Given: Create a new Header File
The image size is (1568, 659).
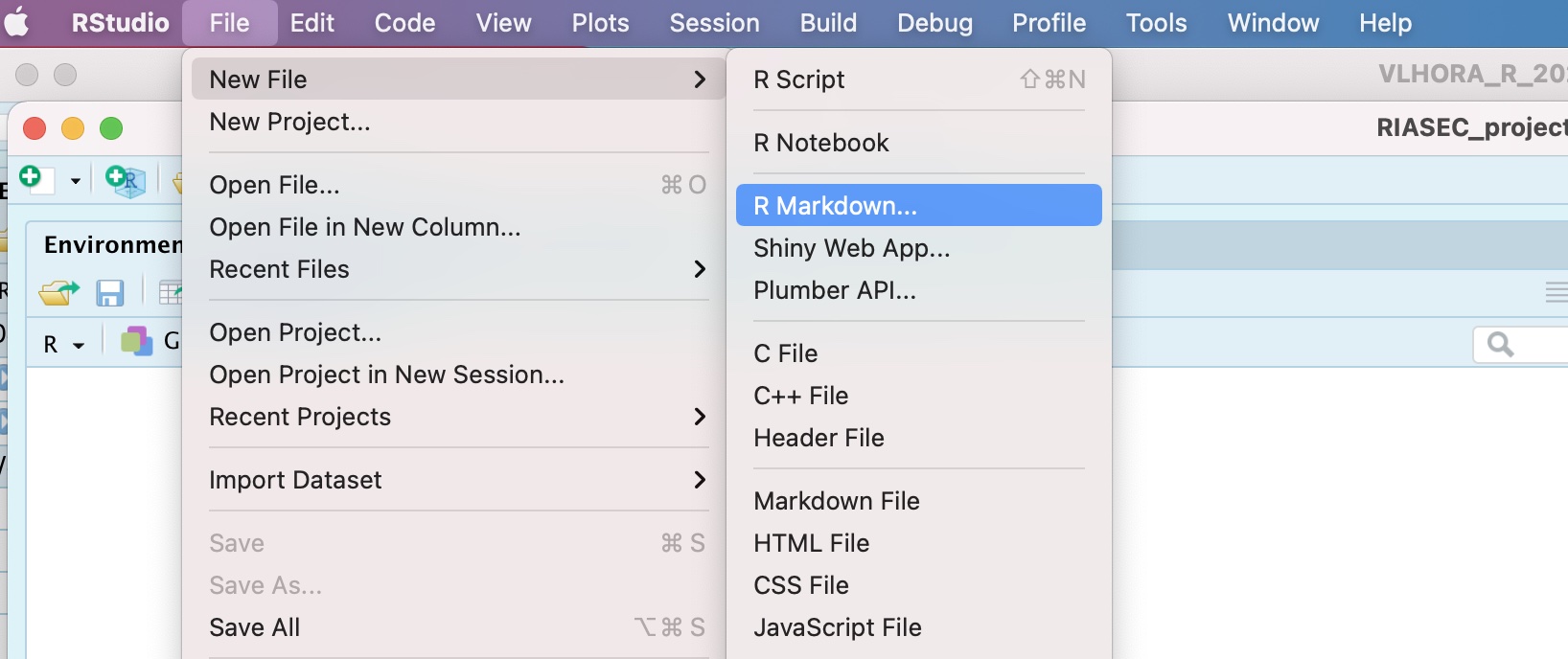Looking at the screenshot, I should point(919,438).
